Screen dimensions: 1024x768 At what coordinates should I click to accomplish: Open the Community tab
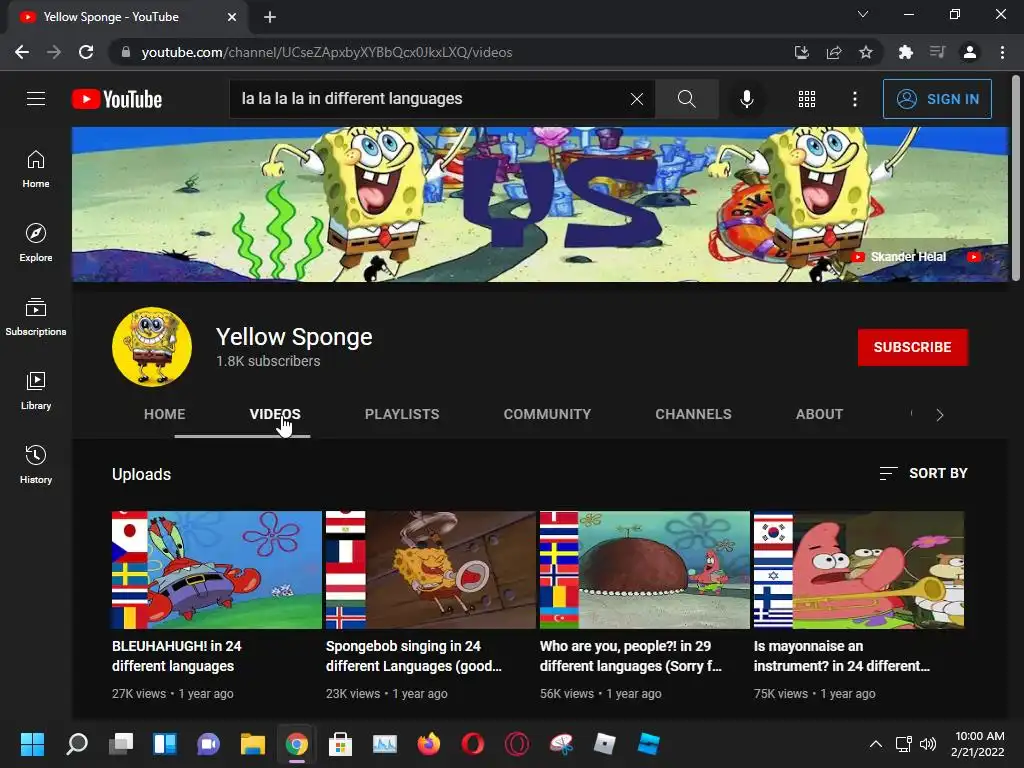547,414
